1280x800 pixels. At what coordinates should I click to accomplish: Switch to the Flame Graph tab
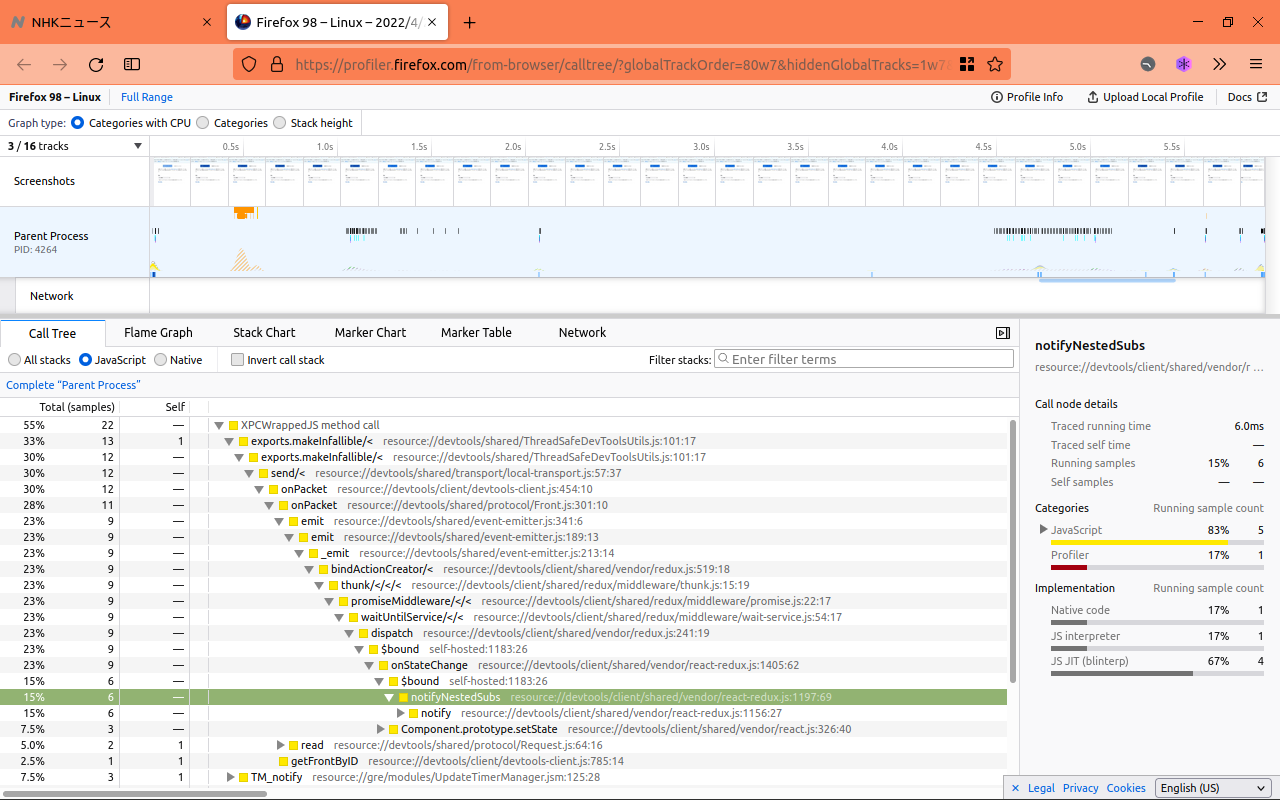point(158,333)
